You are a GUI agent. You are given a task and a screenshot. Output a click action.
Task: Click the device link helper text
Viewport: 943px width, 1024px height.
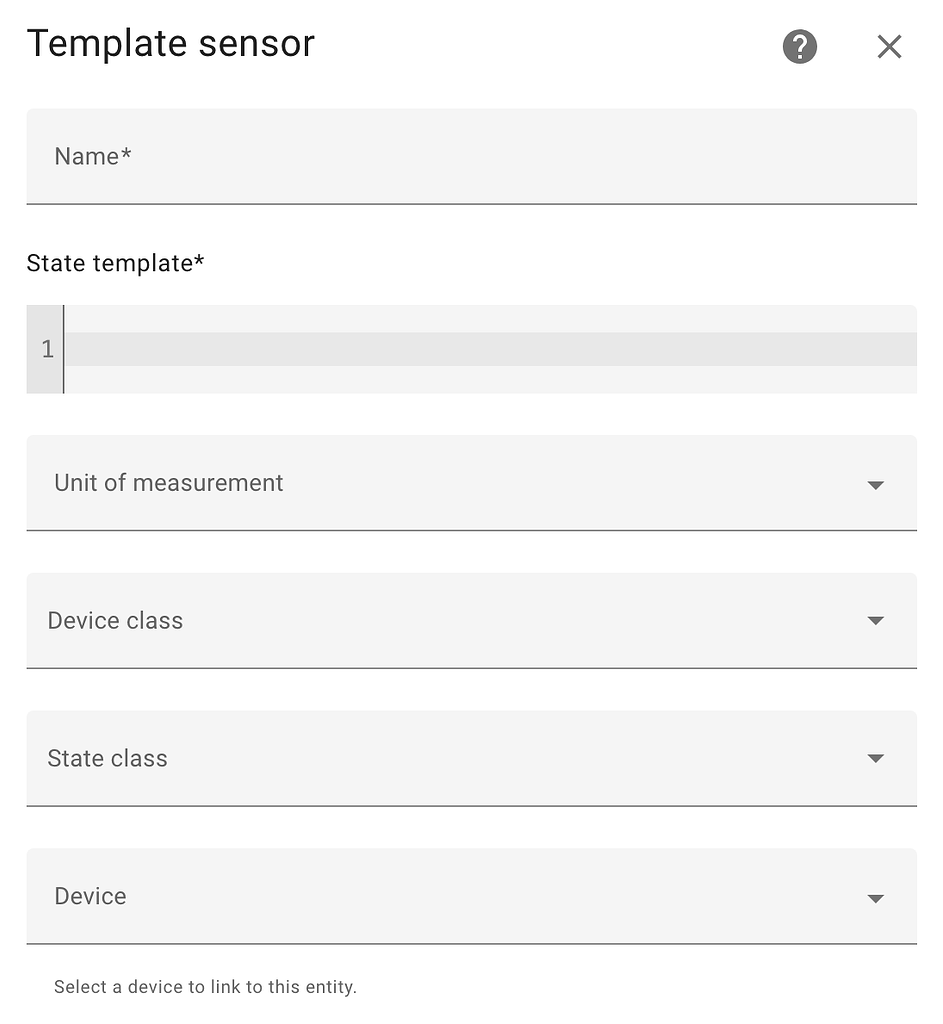click(x=205, y=987)
